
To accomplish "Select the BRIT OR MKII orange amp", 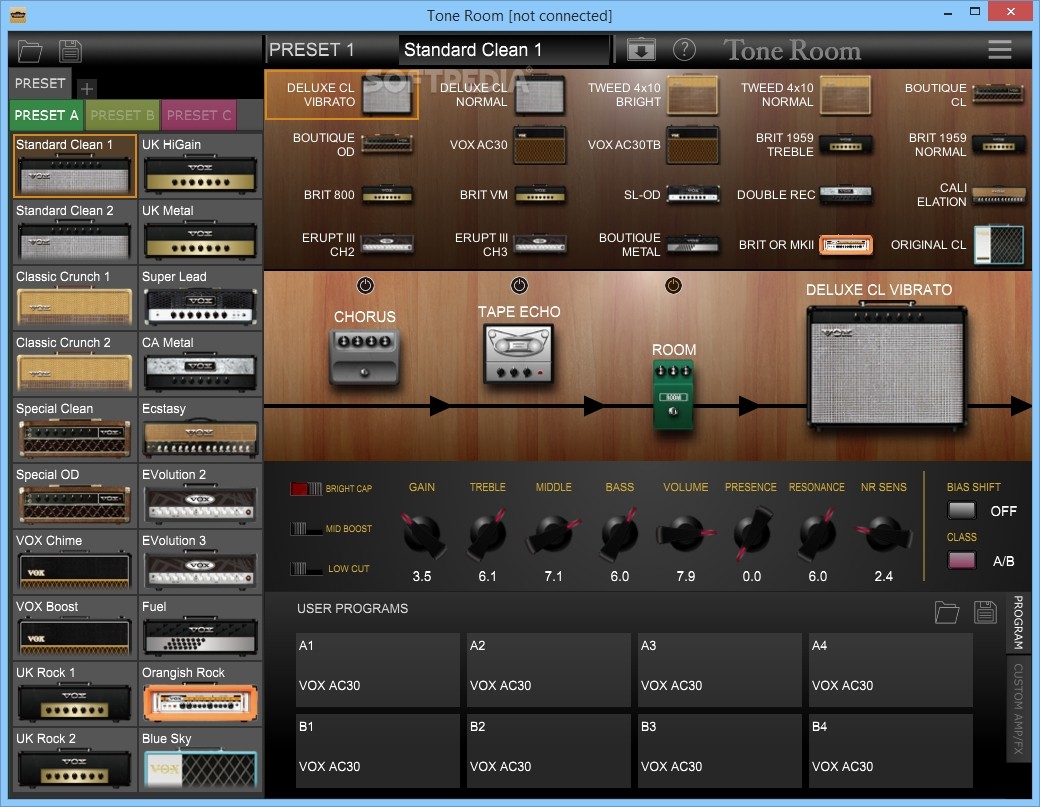I will pos(805,245).
